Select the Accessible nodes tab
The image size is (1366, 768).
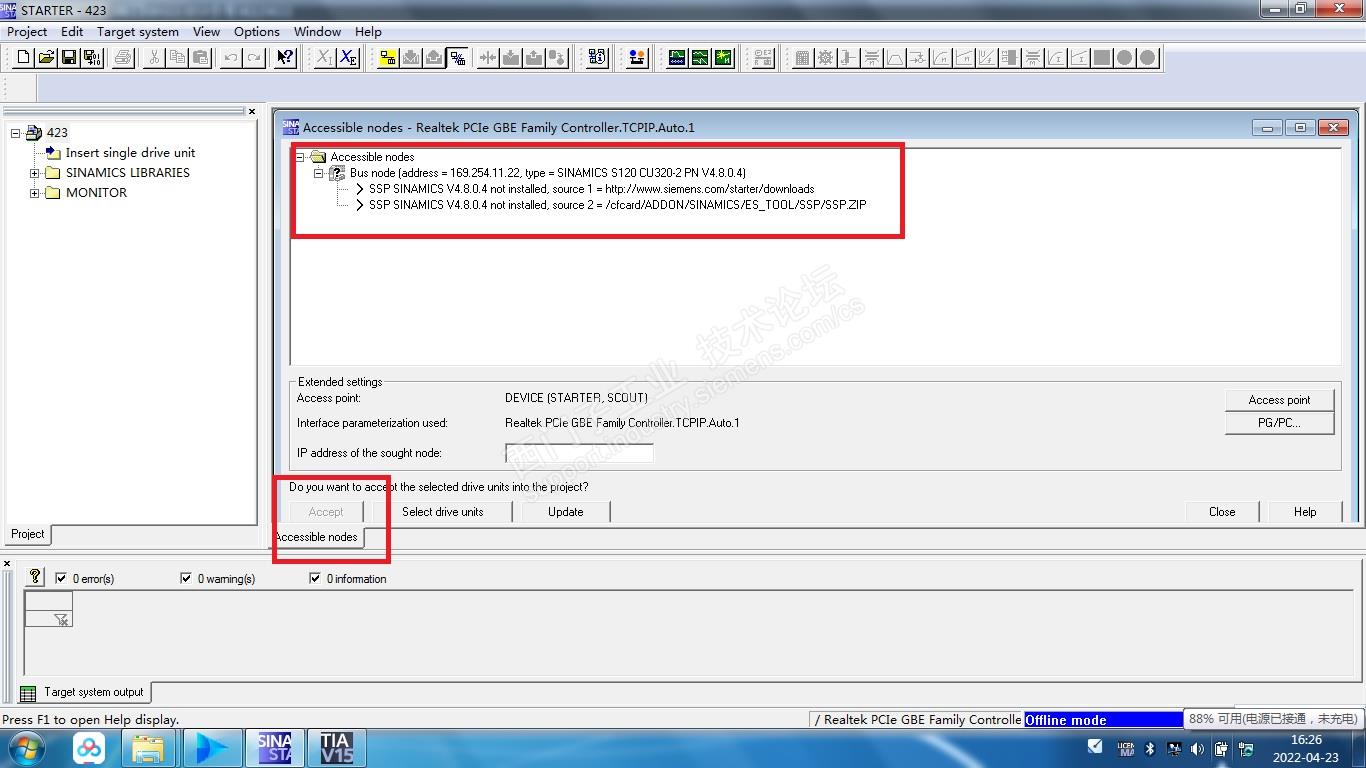click(316, 537)
